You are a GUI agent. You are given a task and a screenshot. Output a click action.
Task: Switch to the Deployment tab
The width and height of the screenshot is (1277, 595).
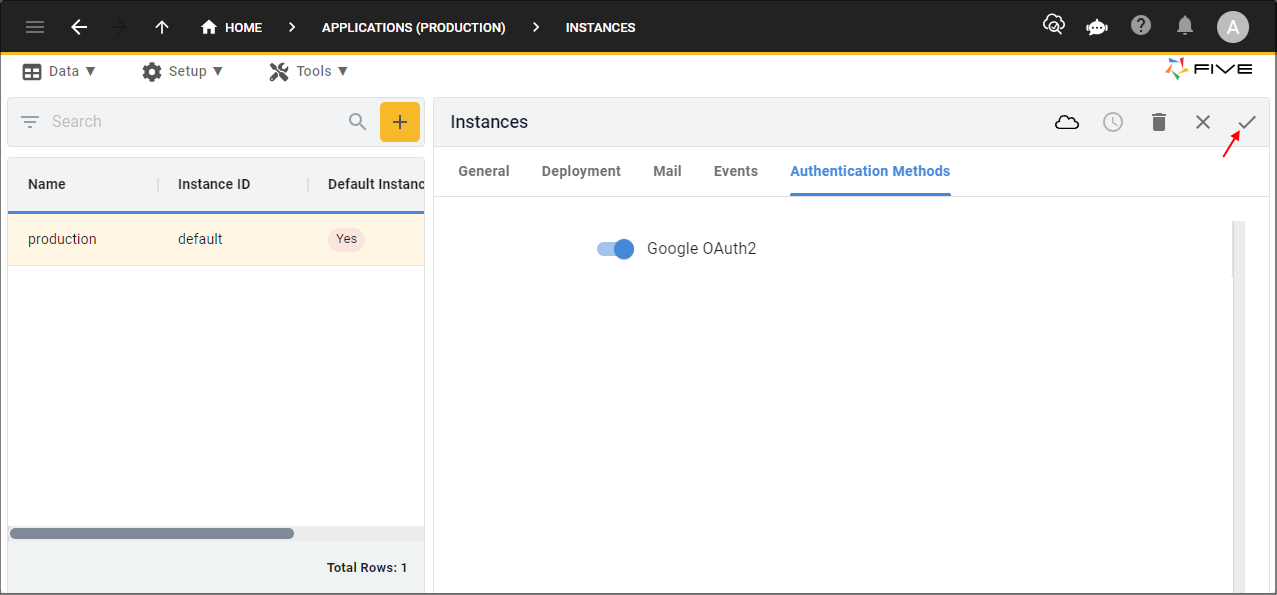[581, 171]
